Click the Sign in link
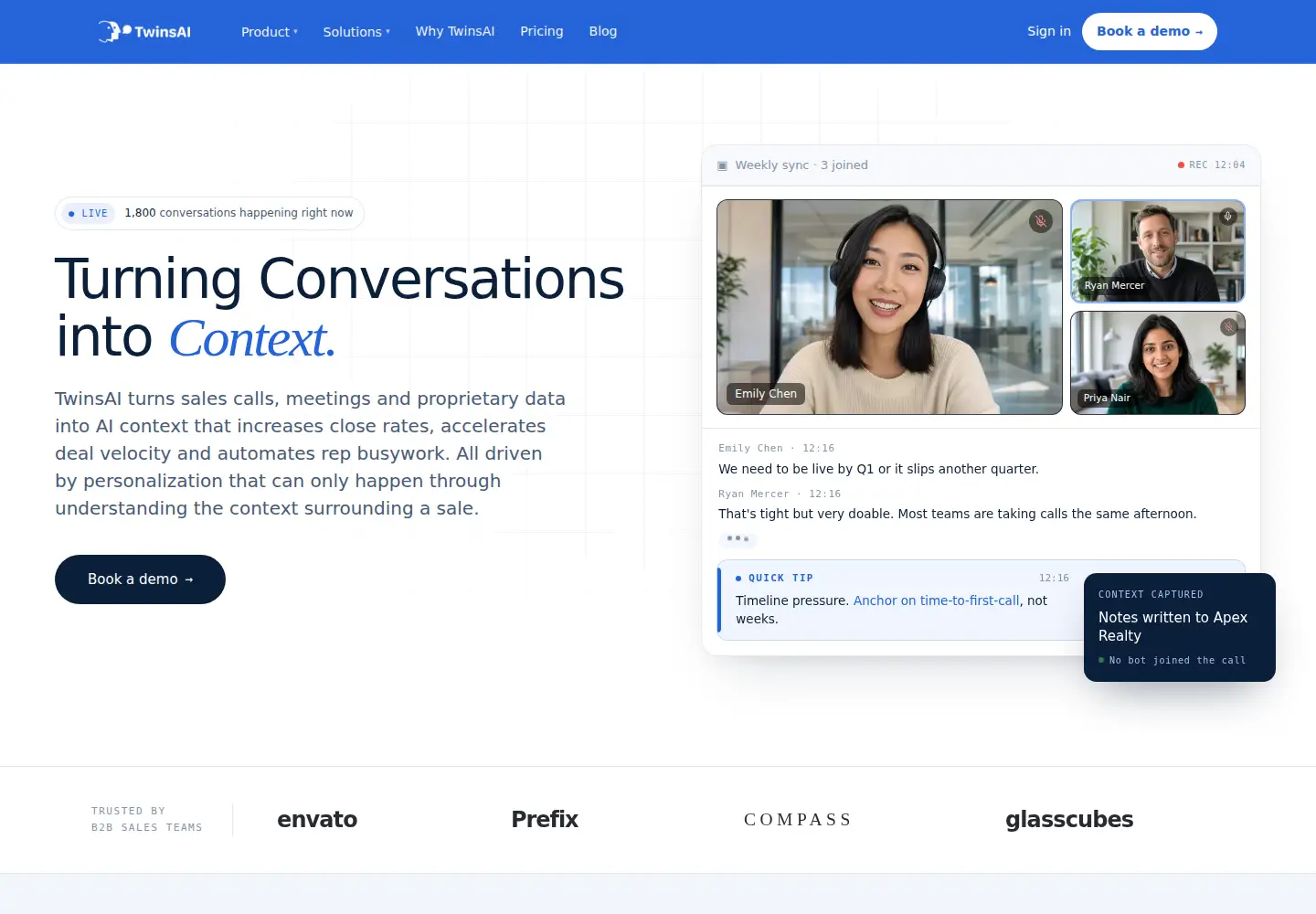 click(x=1049, y=31)
